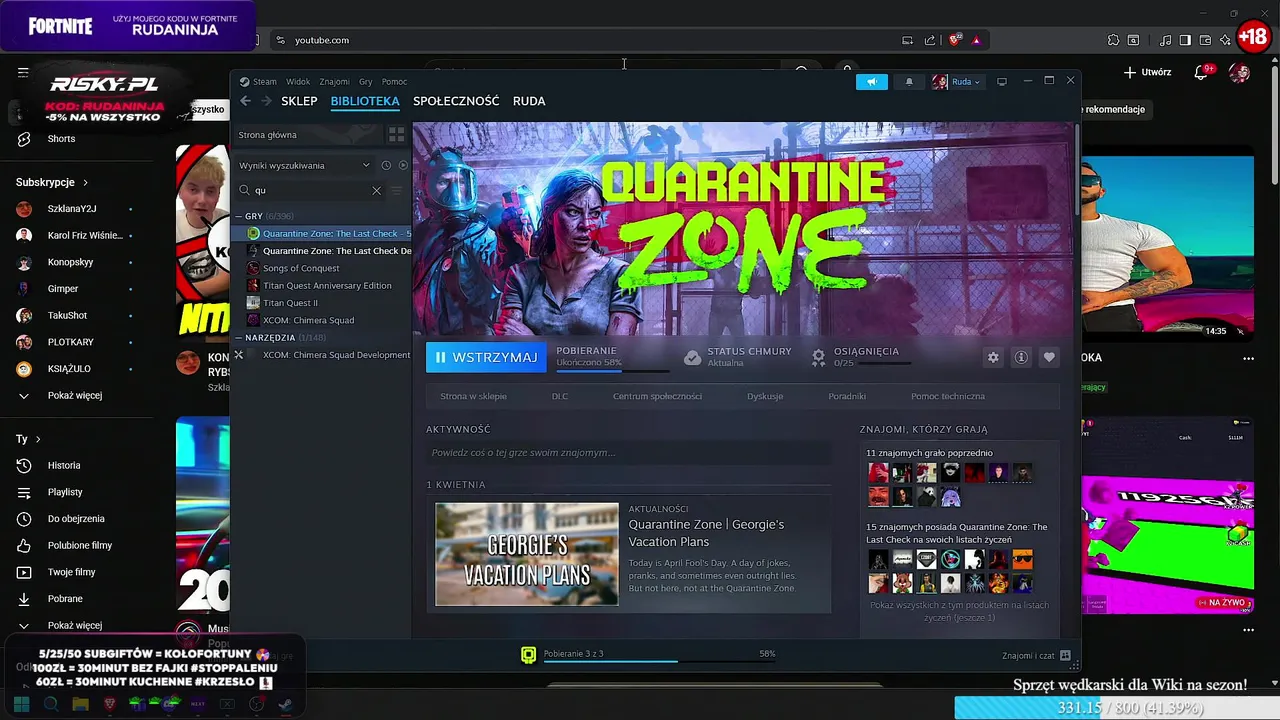This screenshot has height=720, width=1280.
Task: Switch library to grid collections view icon
Action: (x=396, y=135)
